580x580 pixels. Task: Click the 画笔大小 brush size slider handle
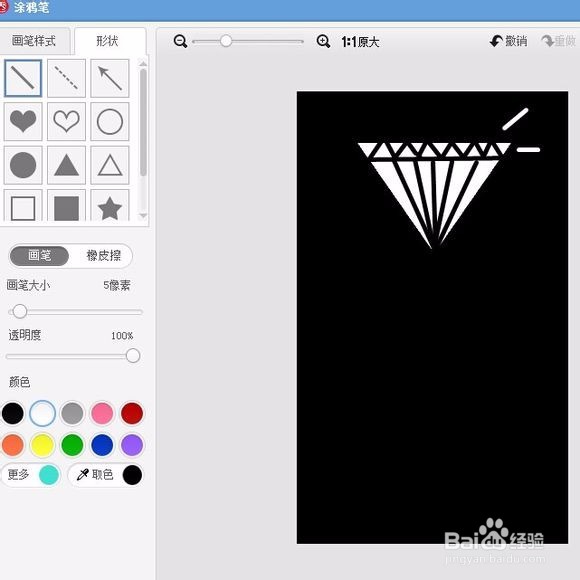coord(20,311)
